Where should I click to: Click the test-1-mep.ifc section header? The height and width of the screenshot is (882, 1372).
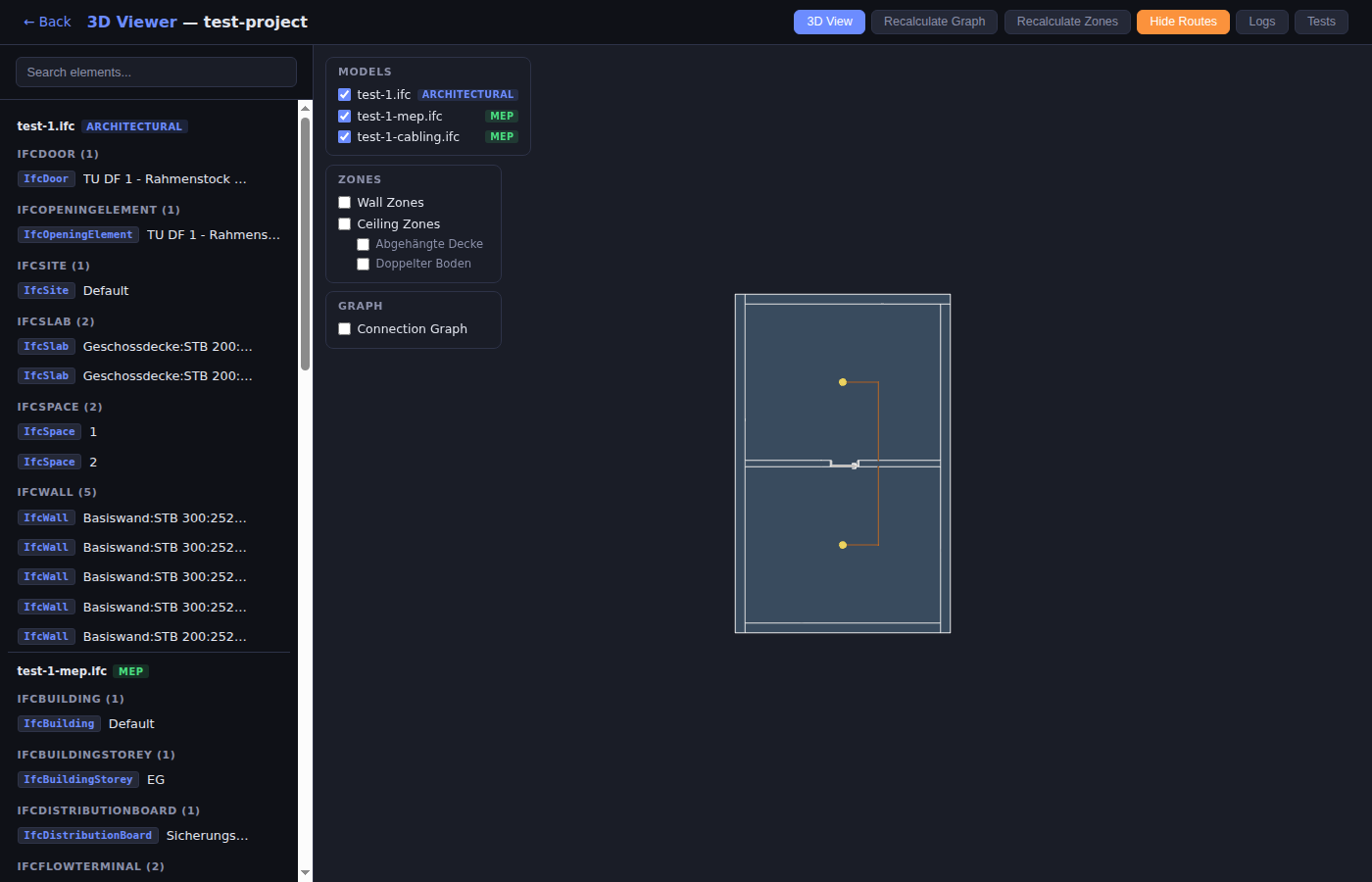(x=62, y=671)
